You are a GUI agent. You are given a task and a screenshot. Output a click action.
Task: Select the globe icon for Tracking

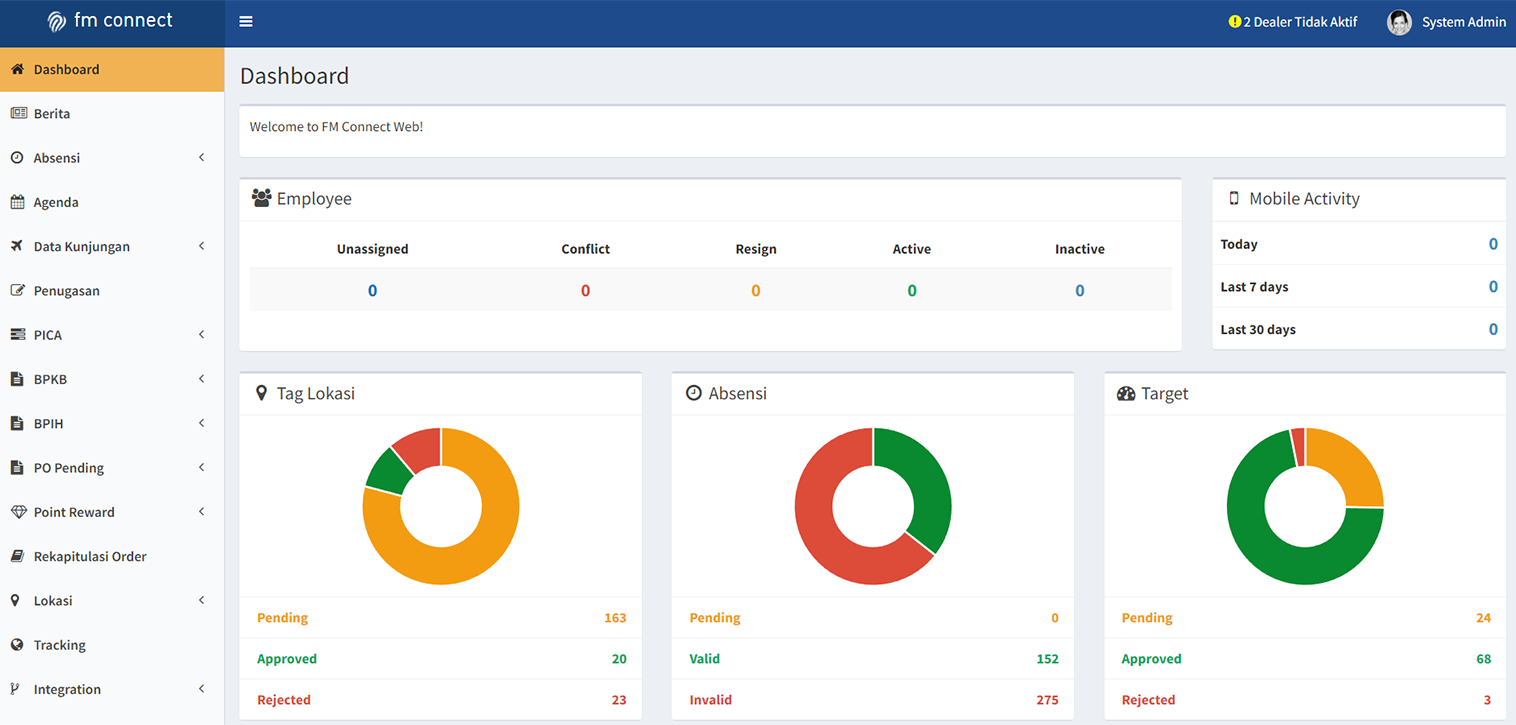click(17, 645)
